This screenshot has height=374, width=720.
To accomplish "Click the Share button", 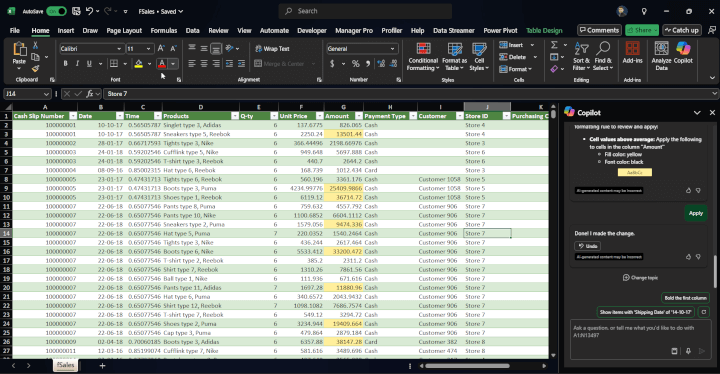I will [x=641, y=30].
